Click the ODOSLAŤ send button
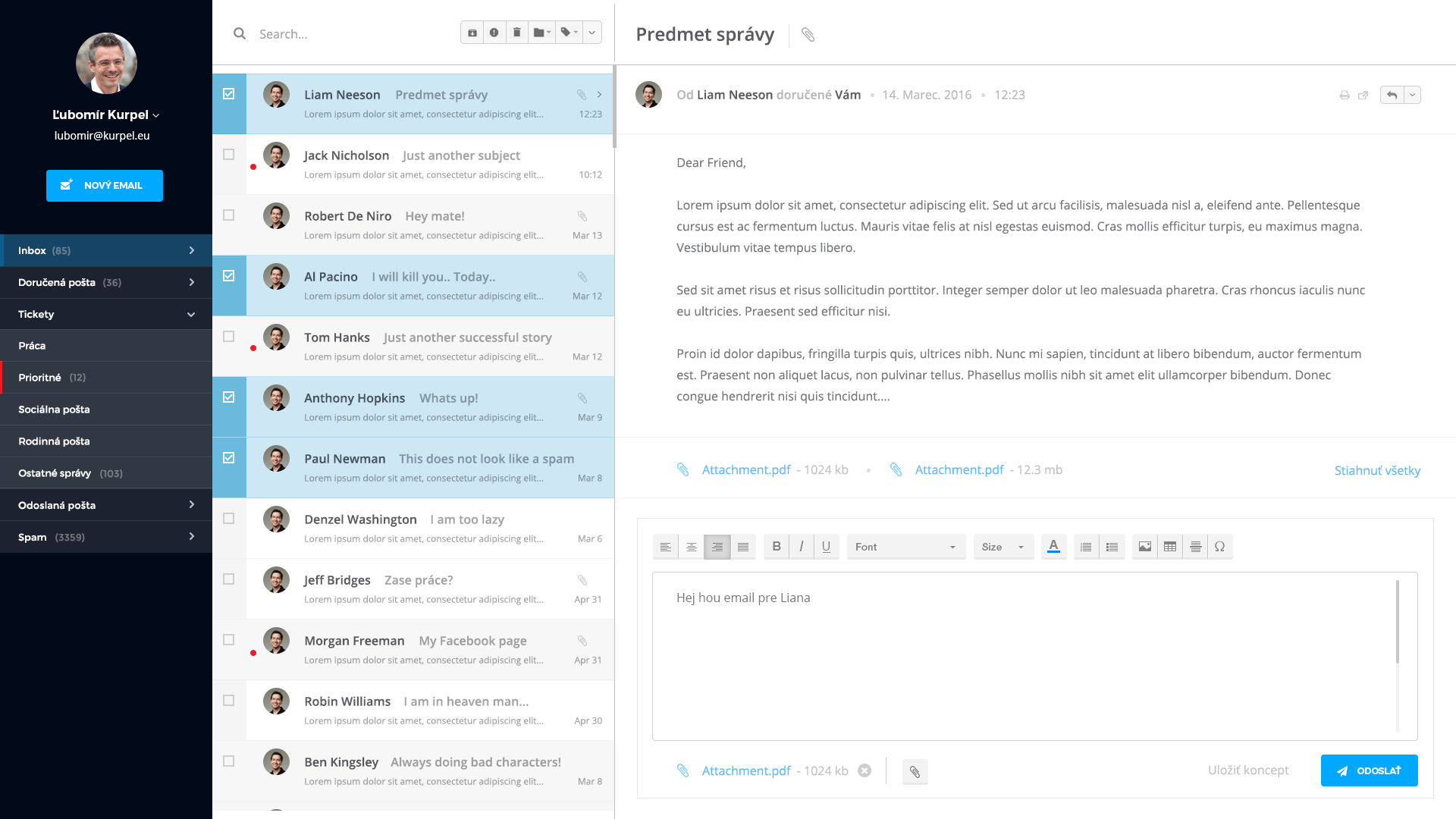The width and height of the screenshot is (1456, 819). [1369, 770]
